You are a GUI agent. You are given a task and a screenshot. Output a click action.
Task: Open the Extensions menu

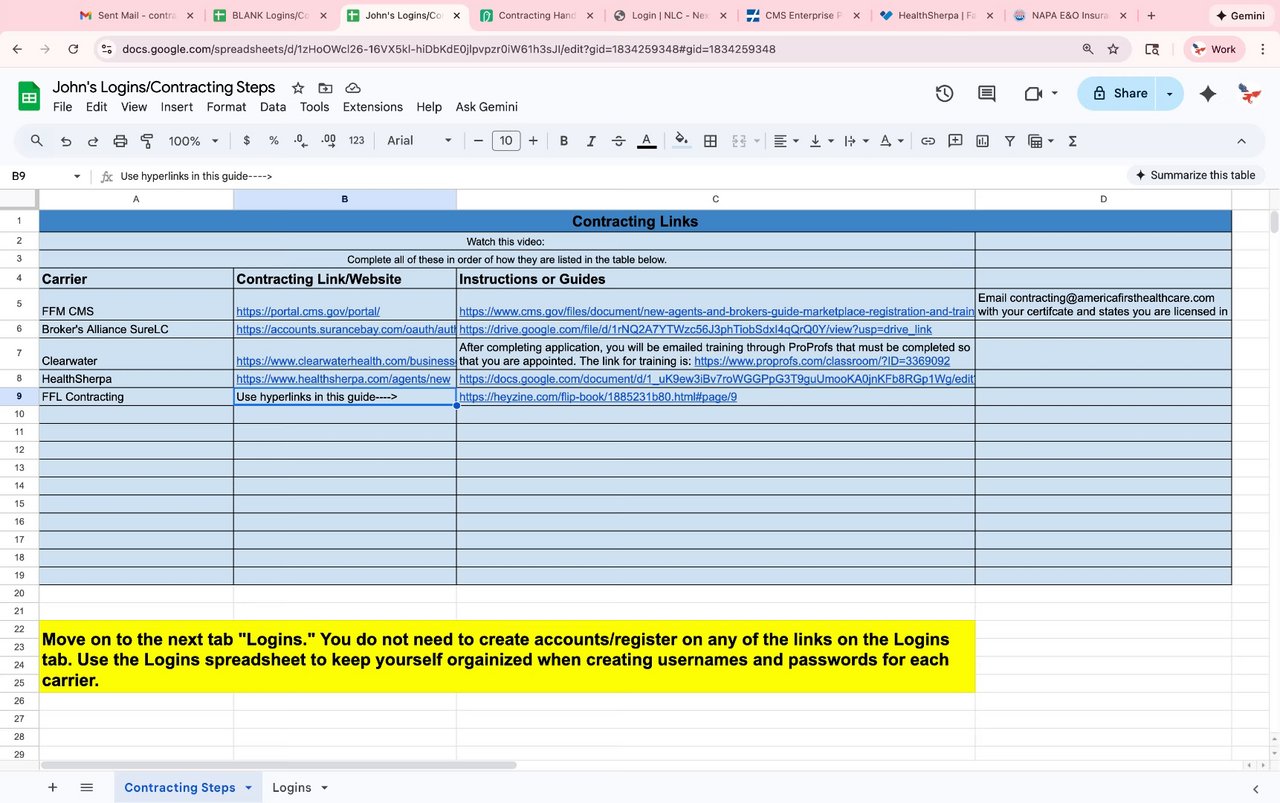point(372,107)
